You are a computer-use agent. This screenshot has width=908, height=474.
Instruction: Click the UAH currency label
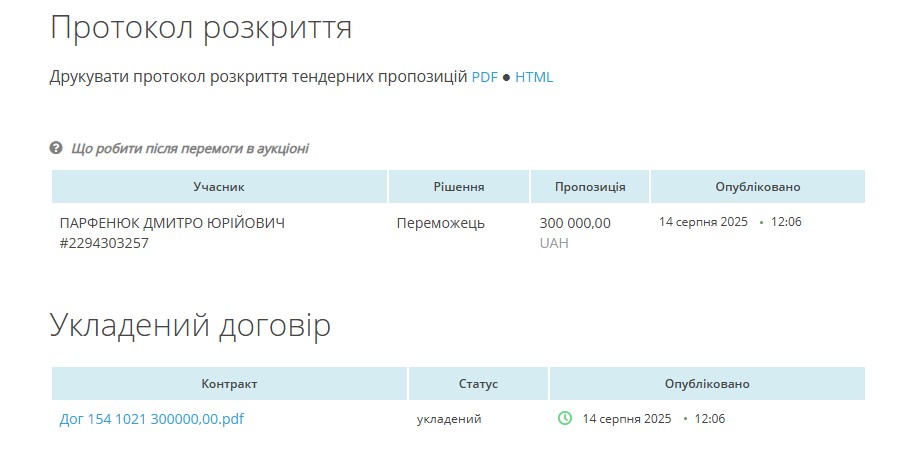(554, 243)
